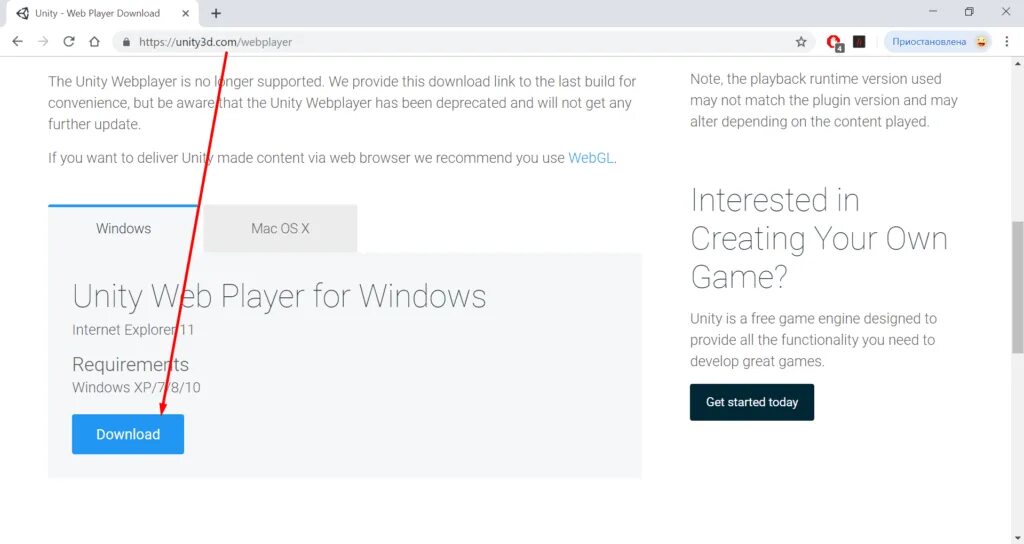The width and height of the screenshot is (1024, 544).
Task: Switch to the Mac OS X tab
Action: pyautogui.click(x=280, y=229)
